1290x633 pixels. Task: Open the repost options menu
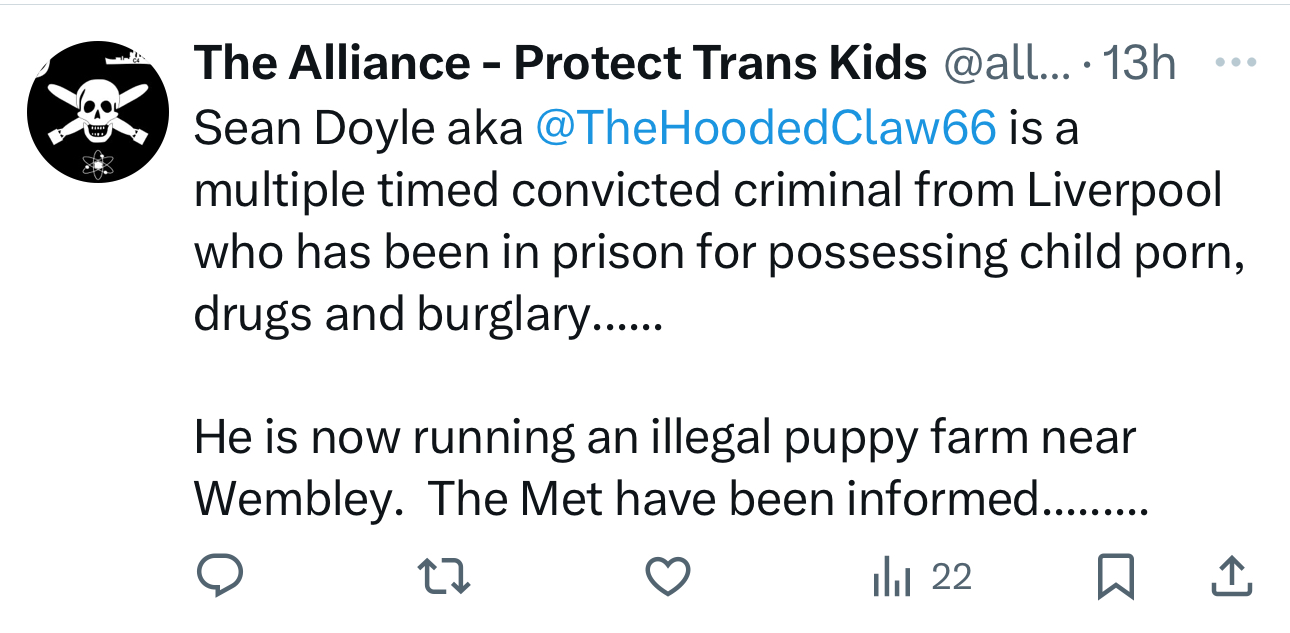point(442,575)
